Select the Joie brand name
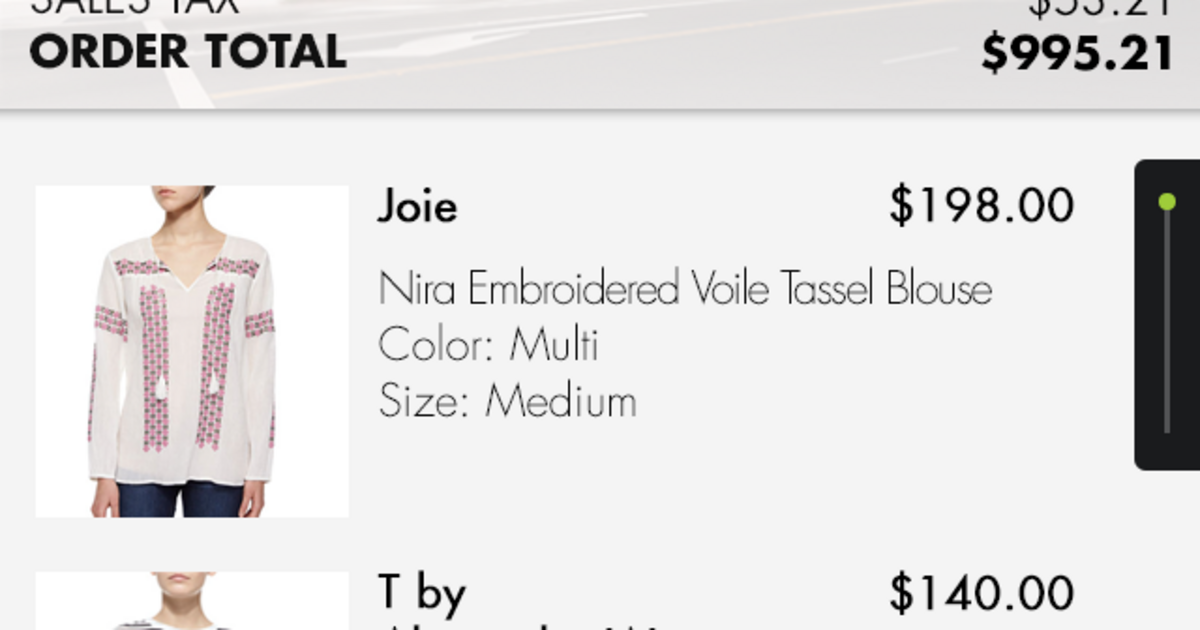Viewport: 1200px width, 630px height. 417,207
